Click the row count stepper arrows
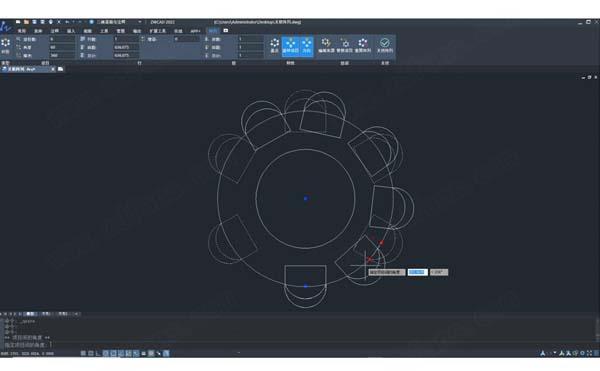 pyautogui.click(x=143, y=39)
